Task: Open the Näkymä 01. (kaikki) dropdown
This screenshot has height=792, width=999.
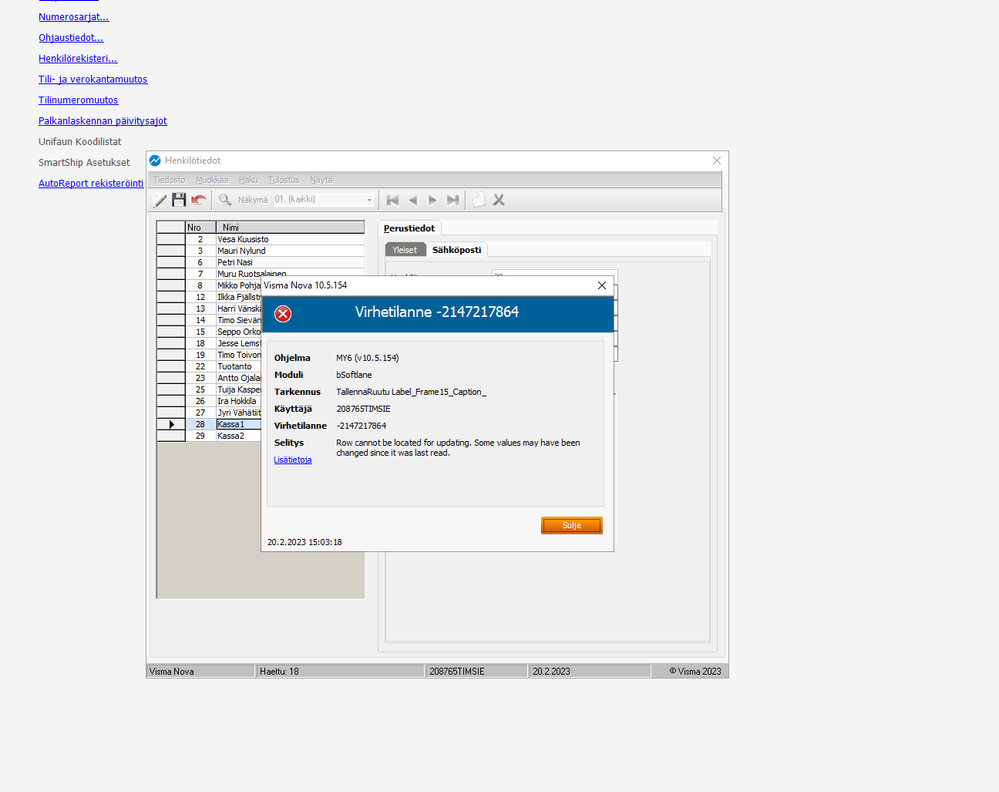Action: point(324,199)
